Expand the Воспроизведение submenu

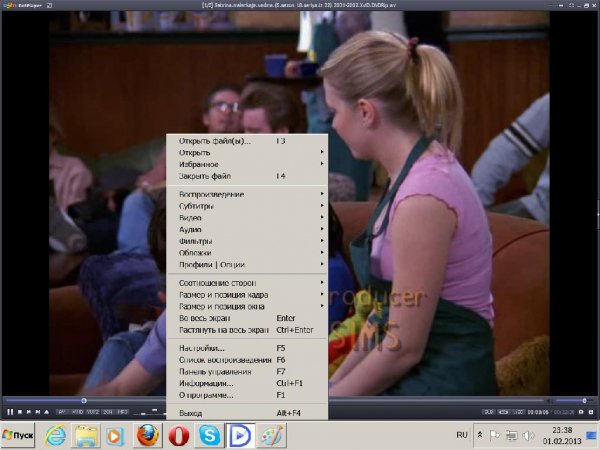(x=247, y=194)
